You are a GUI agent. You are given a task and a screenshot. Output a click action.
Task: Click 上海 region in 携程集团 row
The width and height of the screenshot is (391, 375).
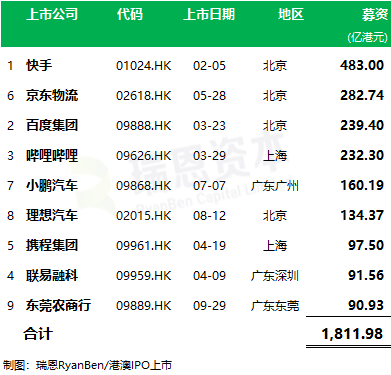(275, 246)
